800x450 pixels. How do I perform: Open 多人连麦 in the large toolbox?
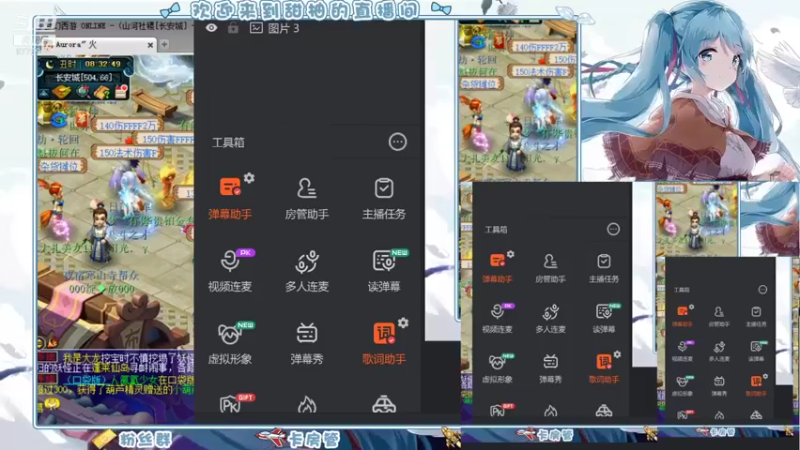307,270
